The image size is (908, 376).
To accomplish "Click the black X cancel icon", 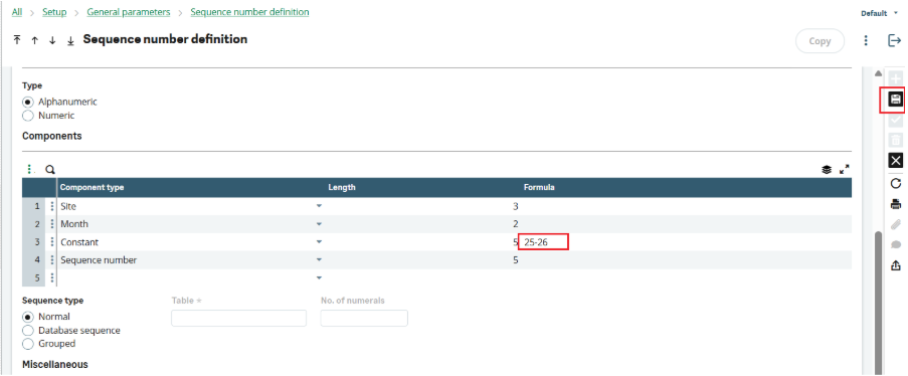I will pos(895,160).
